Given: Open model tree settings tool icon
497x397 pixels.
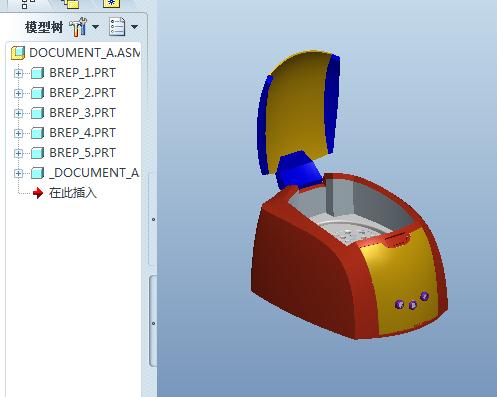Looking at the screenshot, I should [x=78, y=27].
